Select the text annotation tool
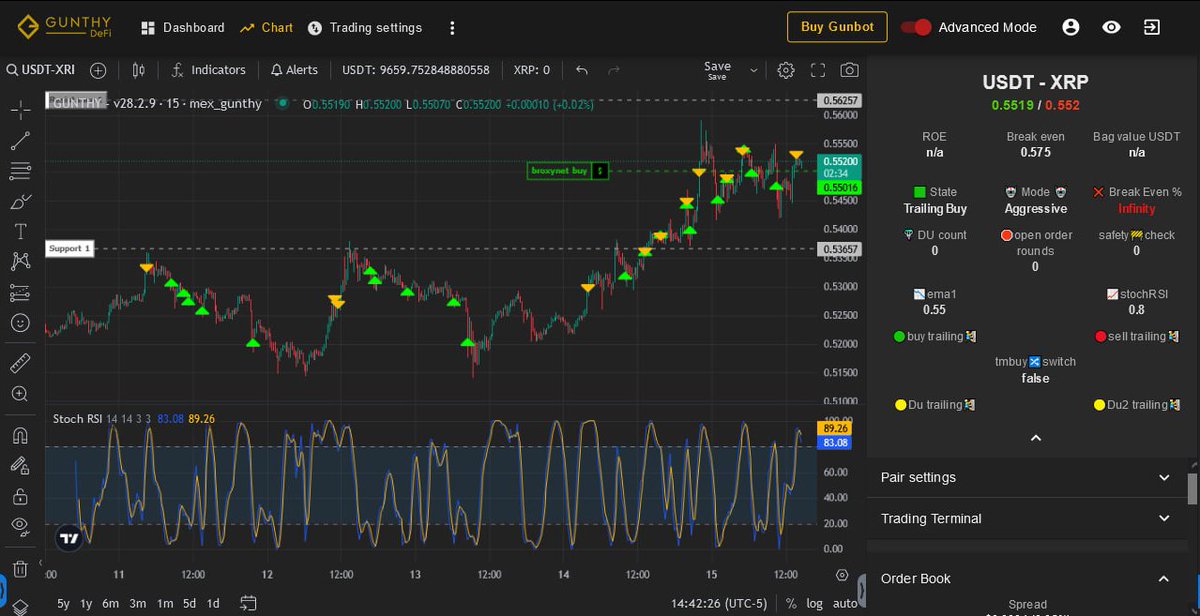This screenshot has width=1200, height=616. point(20,232)
